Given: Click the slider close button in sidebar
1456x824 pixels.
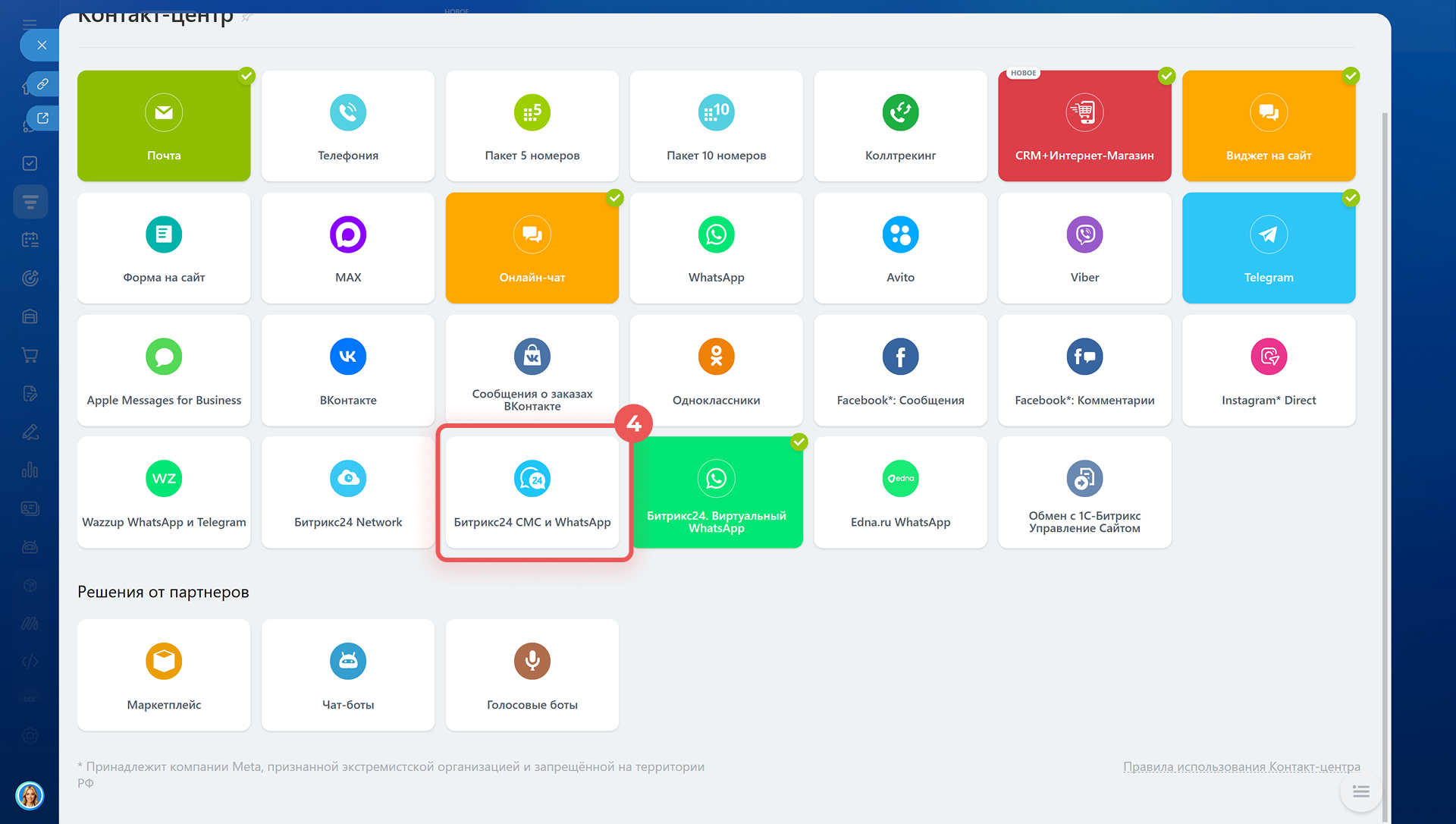Looking at the screenshot, I should tap(42, 46).
